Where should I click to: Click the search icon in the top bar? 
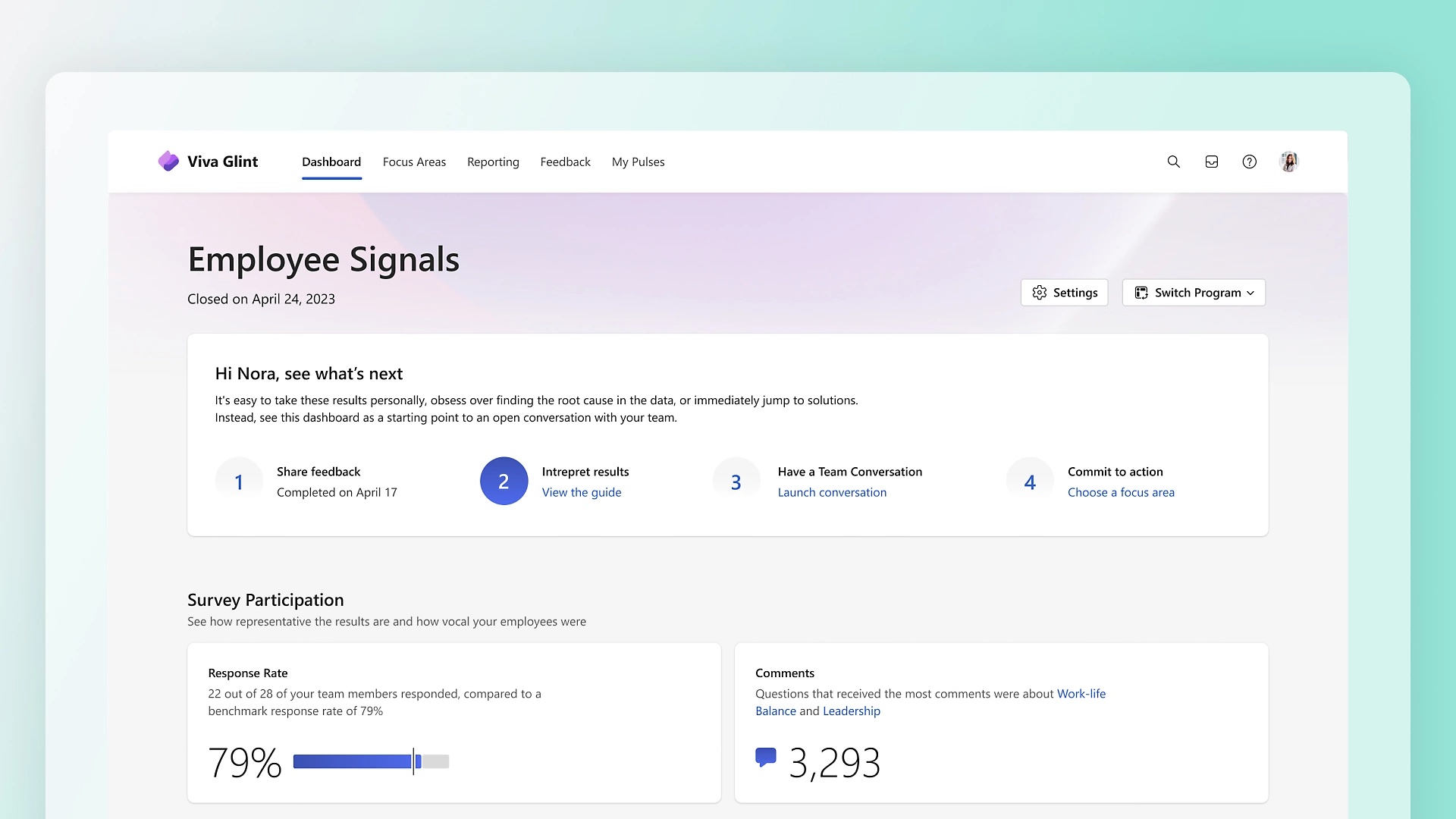[1173, 161]
